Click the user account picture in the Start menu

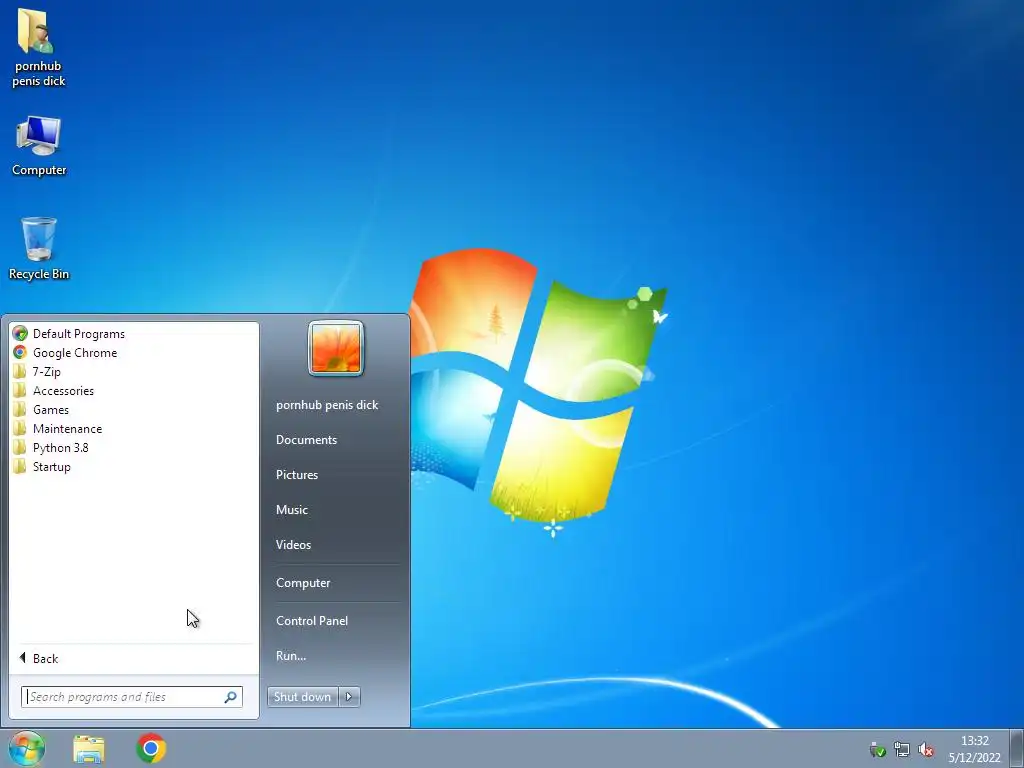336,348
